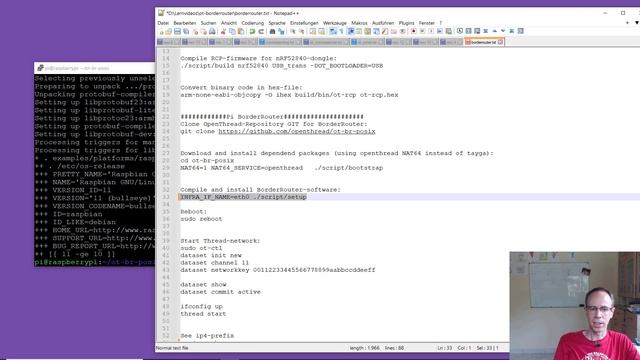Redo the edit via toolbar
This screenshot has height=360, width=640.
click(x=262, y=31)
